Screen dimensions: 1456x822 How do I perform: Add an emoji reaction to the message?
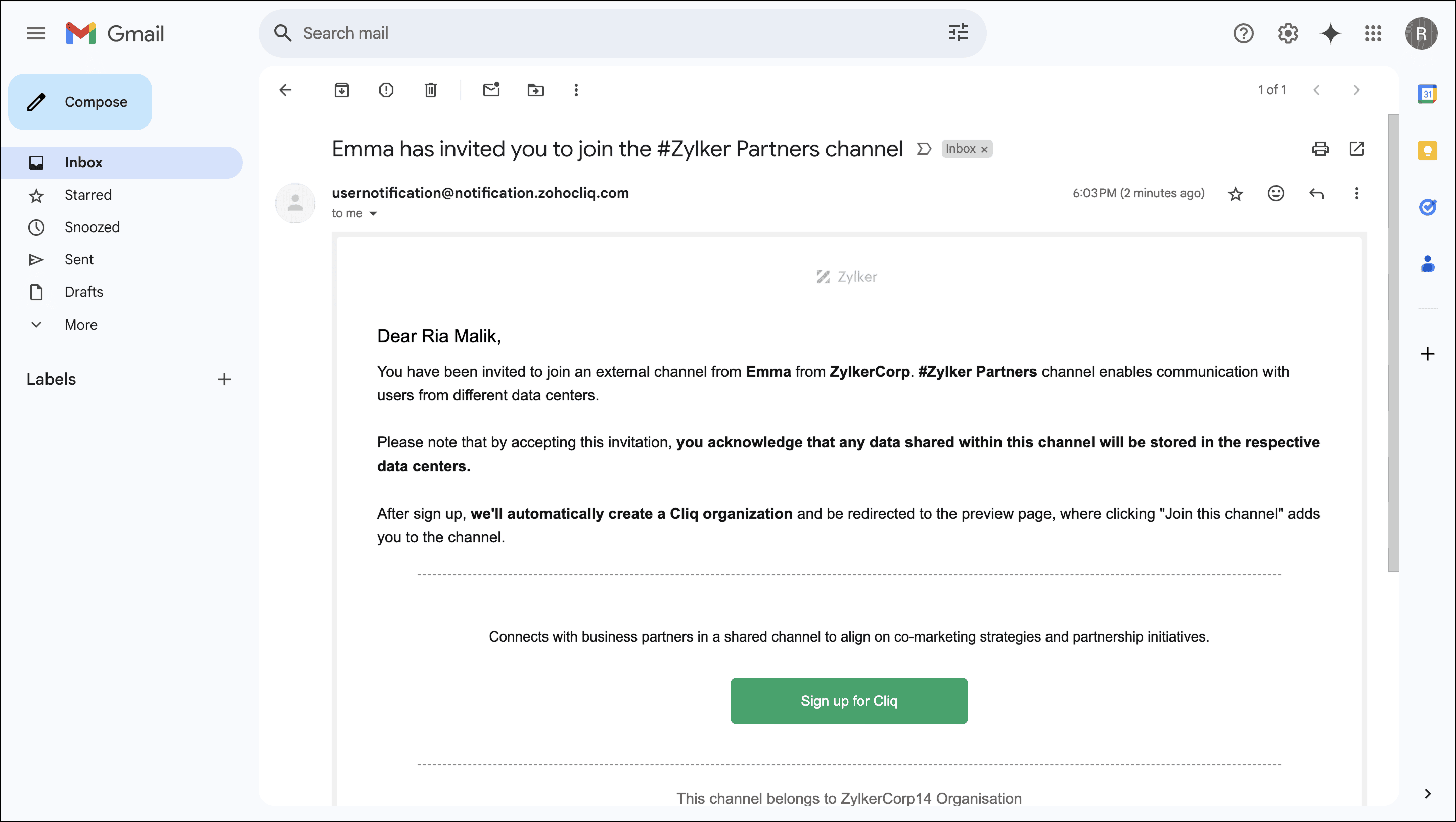[1276, 193]
